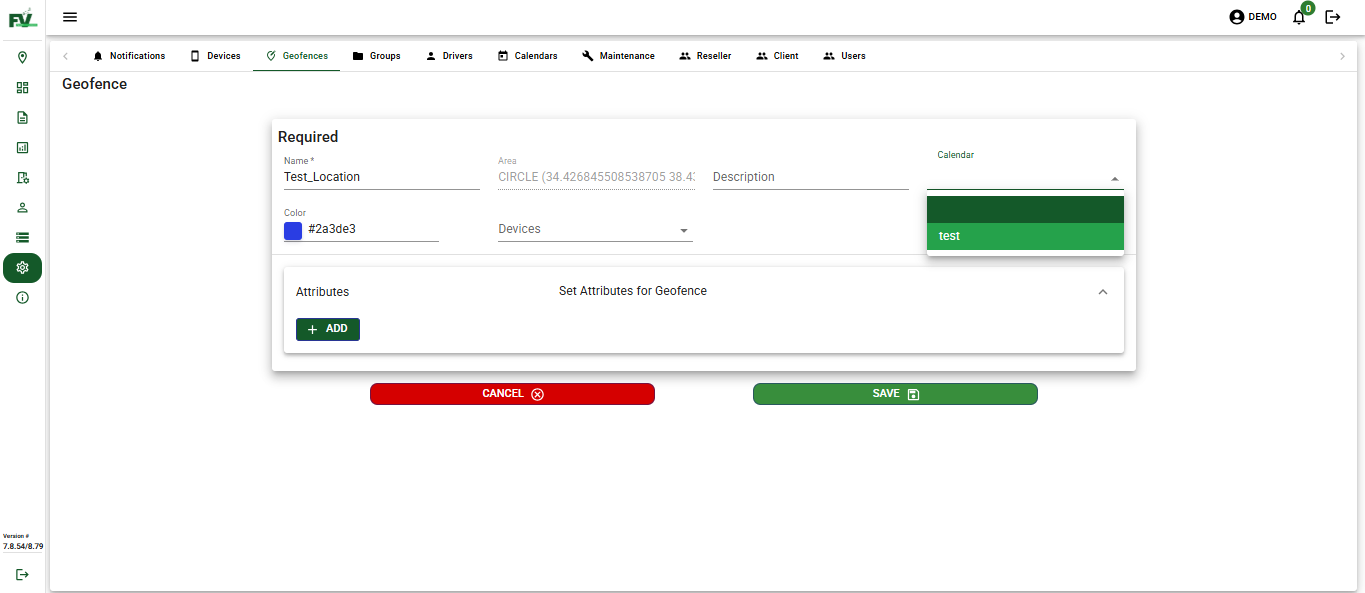Click the bar chart statistics icon

[x=22, y=147]
